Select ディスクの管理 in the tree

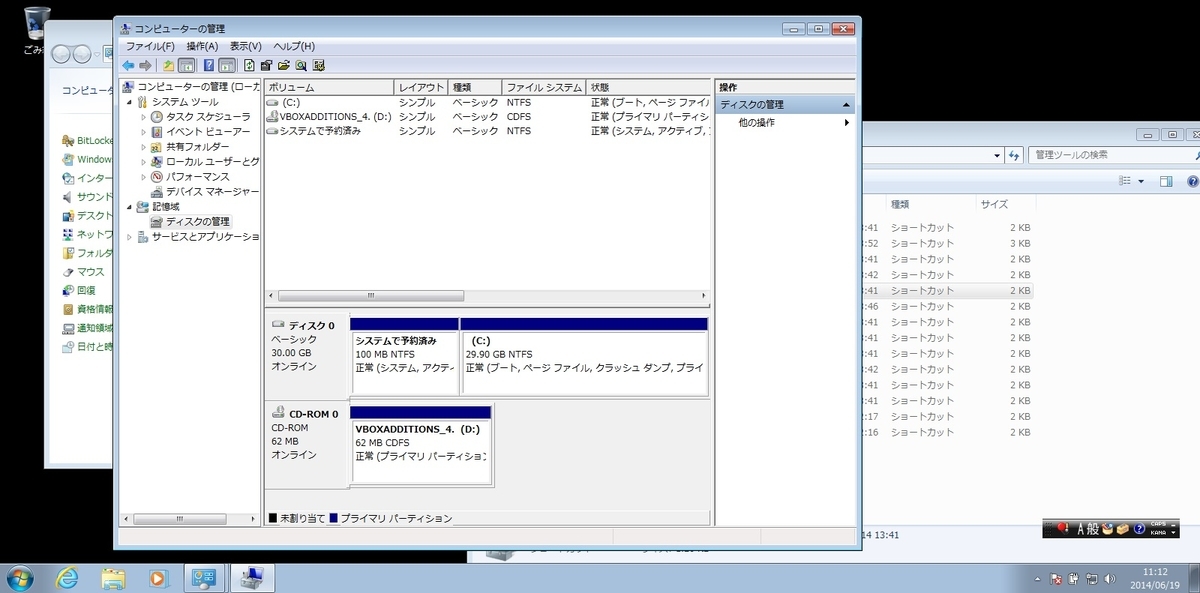(189, 221)
